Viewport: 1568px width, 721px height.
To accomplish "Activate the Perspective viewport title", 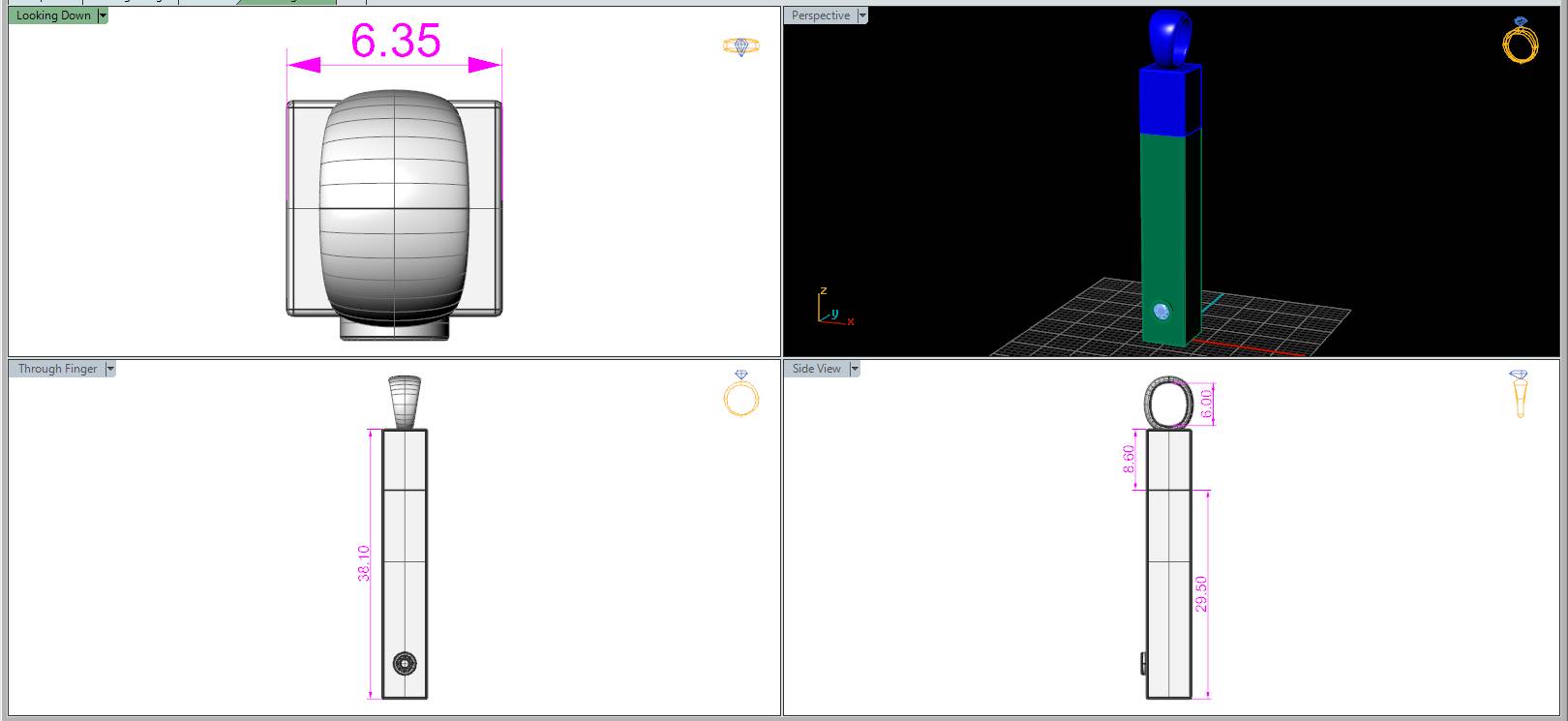I will click(x=821, y=15).
